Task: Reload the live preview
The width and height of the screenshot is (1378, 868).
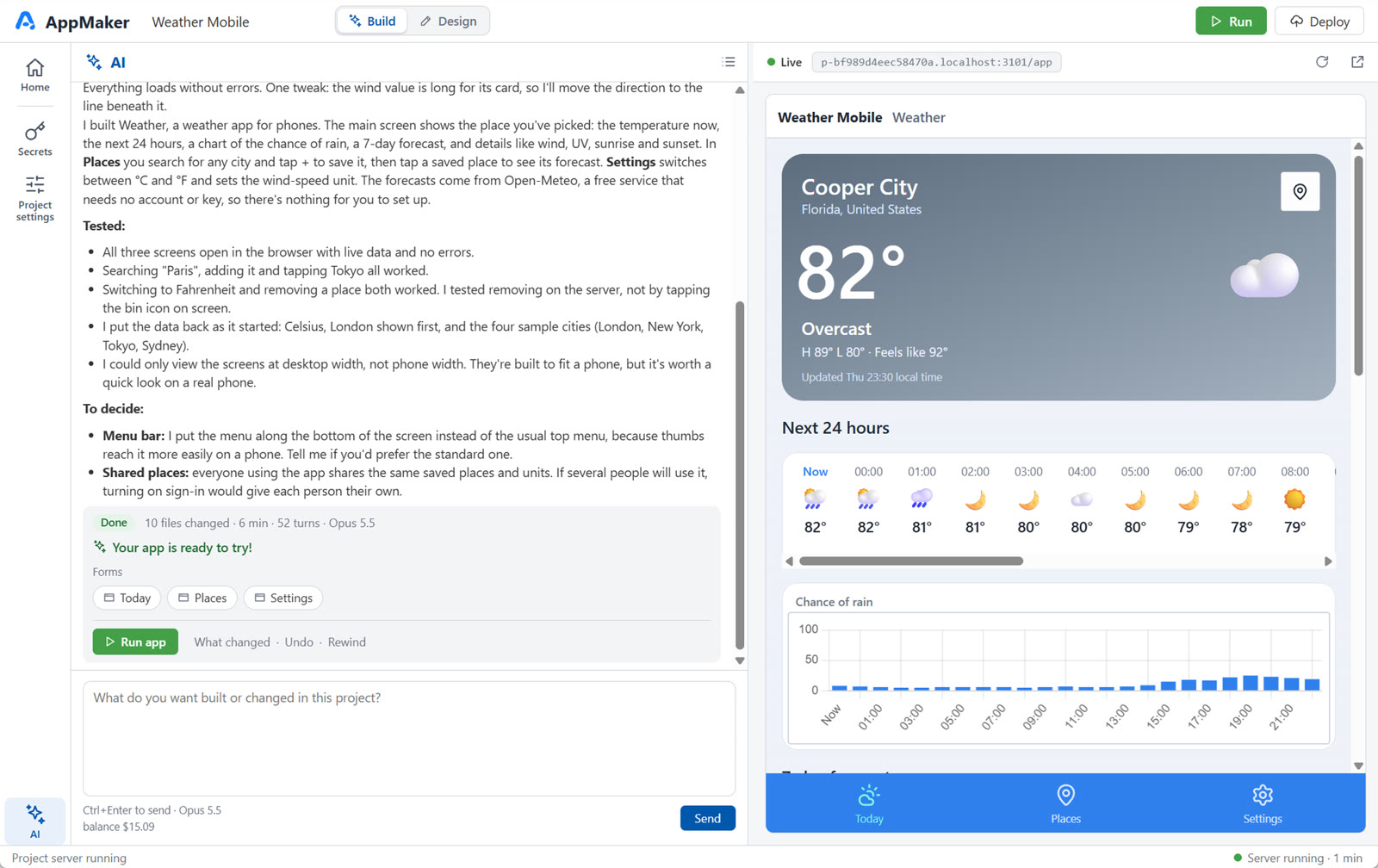Action: pyautogui.click(x=1322, y=62)
